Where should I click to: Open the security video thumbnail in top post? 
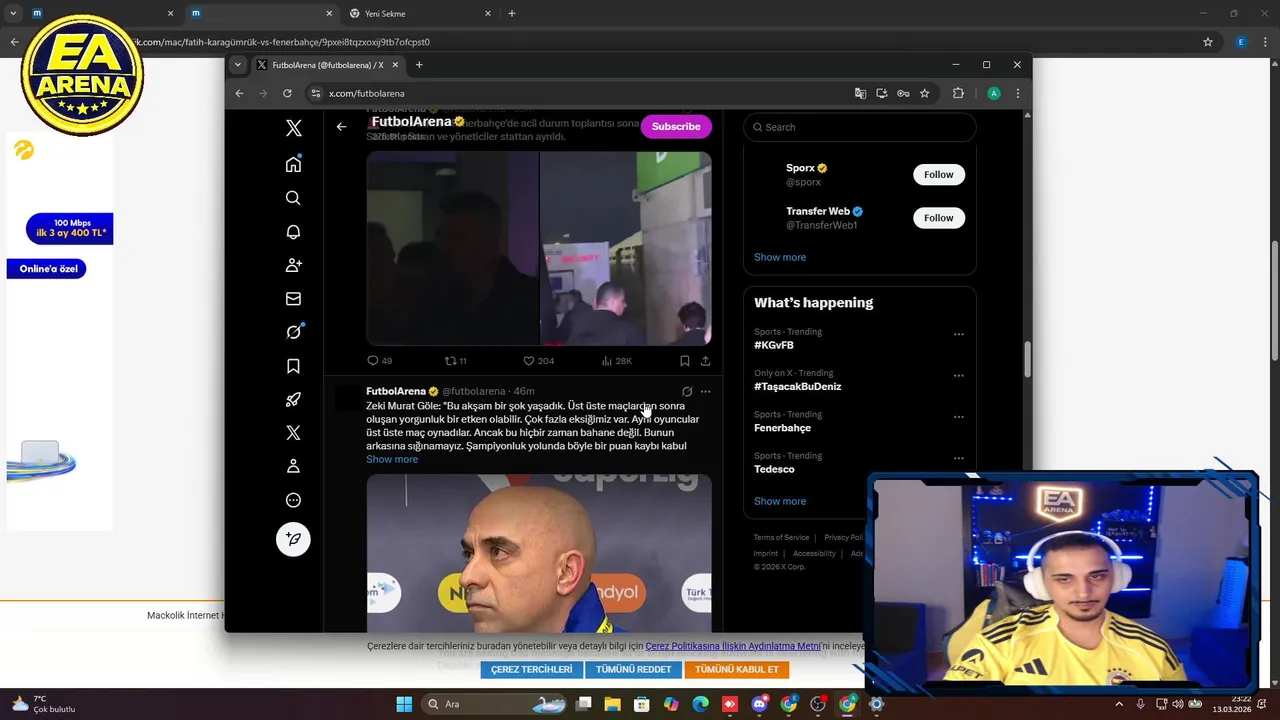pos(539,248)
